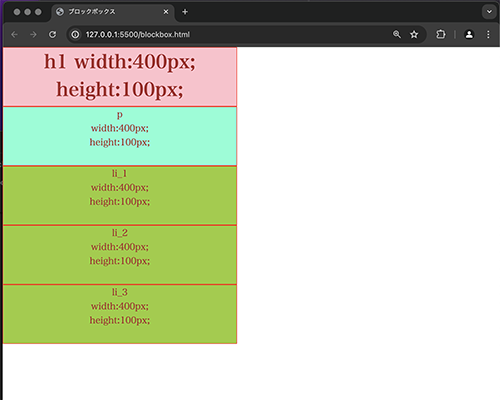Click the li_3 label

point(120,292)
